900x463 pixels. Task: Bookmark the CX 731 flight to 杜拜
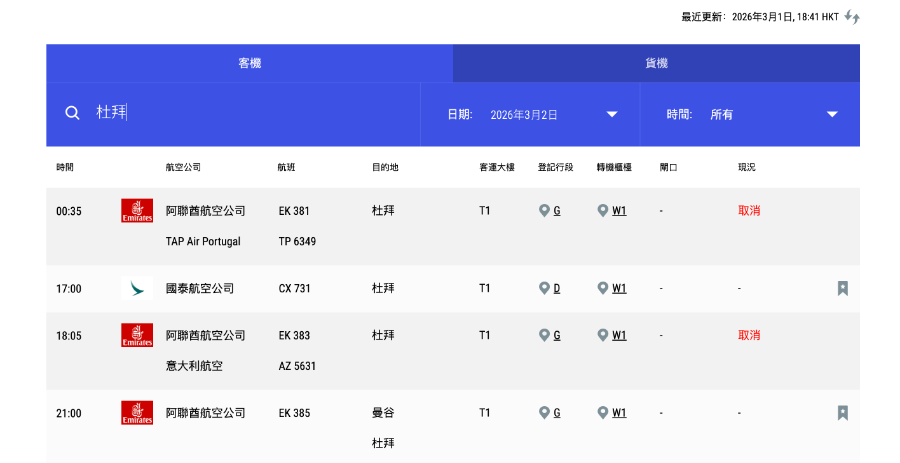click(x=842, y=289)
